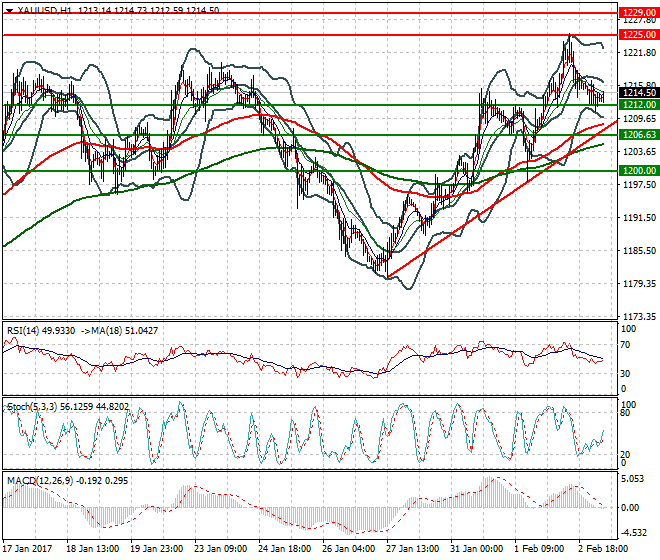This screenshot has height=560, width=660.
Task: Open the chart menu triangle beside XAUUSD,H1
Action: [x=10, y=11]
